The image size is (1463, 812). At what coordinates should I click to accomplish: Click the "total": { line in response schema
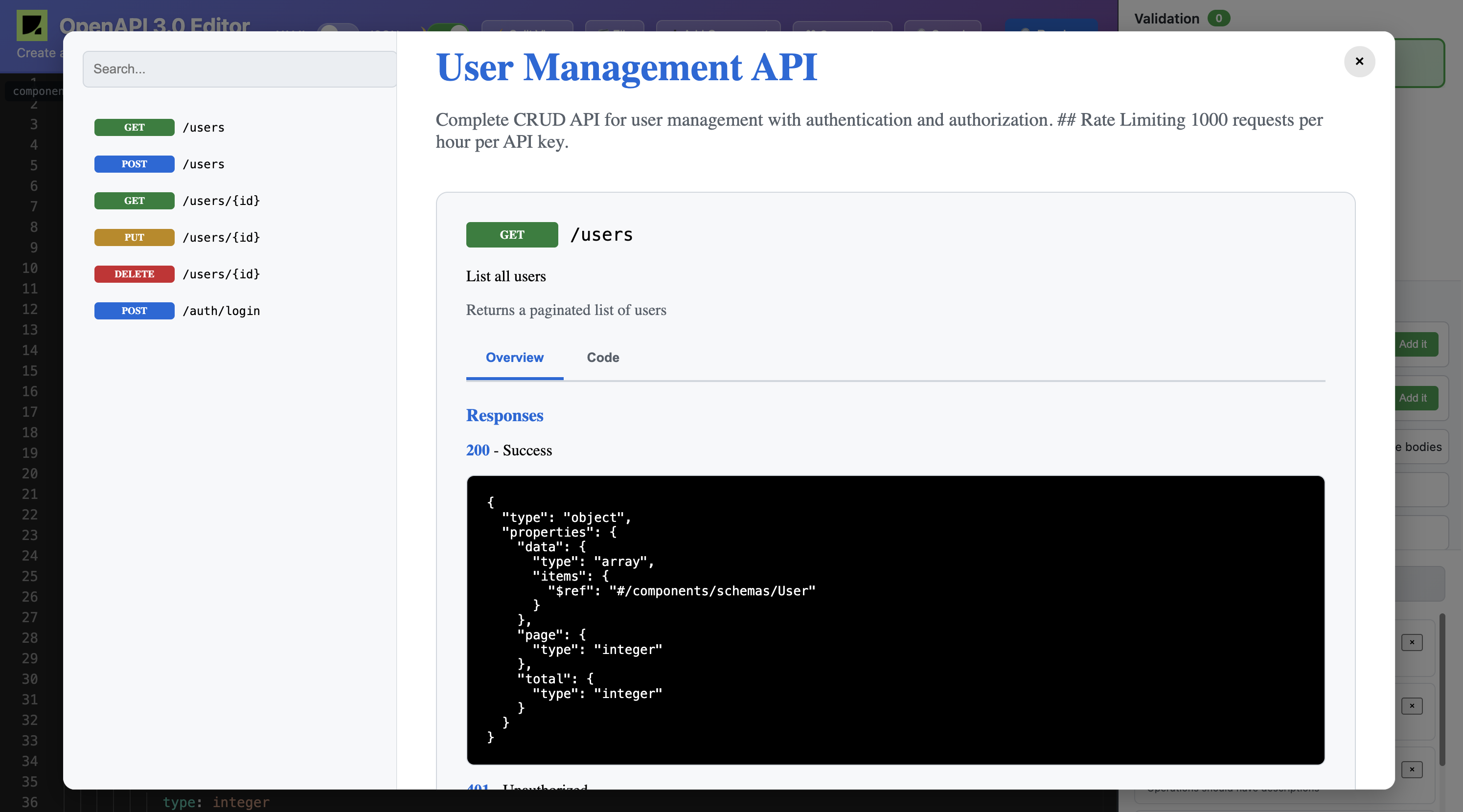click(x=555, y=678)
